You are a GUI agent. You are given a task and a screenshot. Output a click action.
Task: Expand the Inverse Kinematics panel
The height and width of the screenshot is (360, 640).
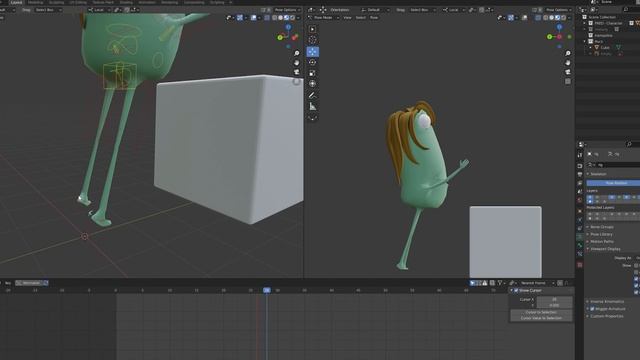pos(607,302)
